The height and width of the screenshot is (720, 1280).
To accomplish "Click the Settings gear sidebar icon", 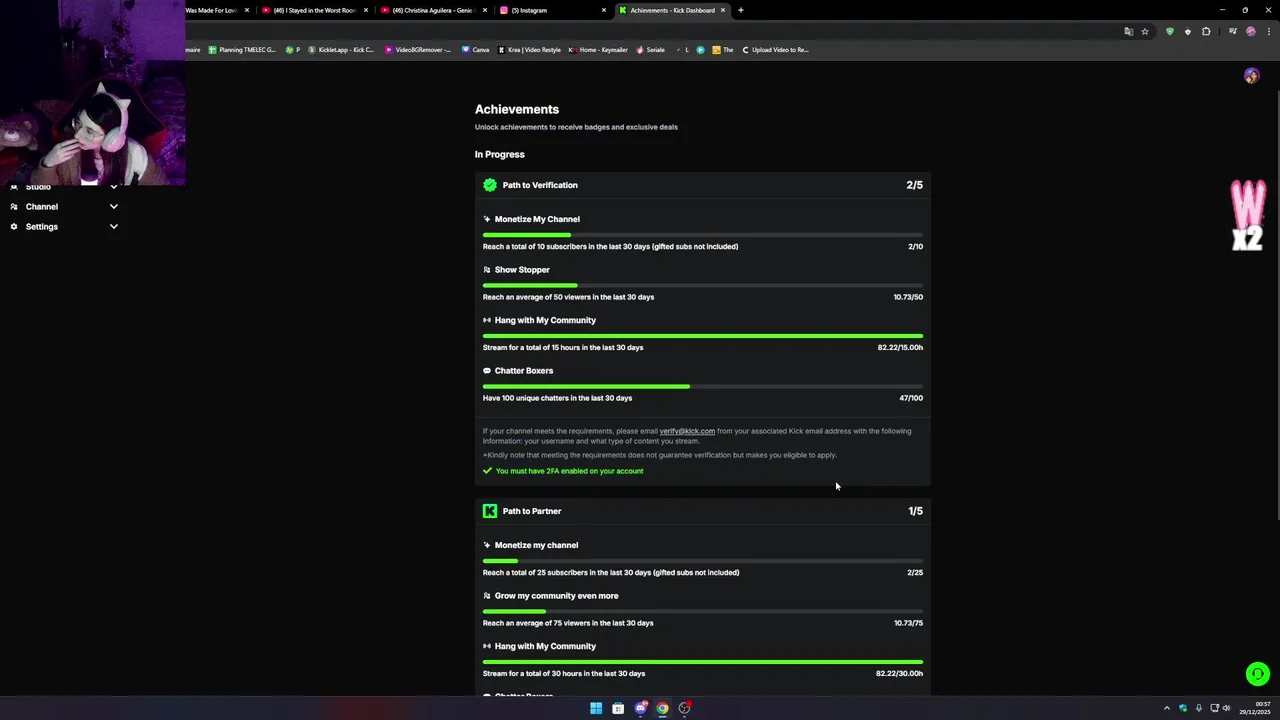I will click(14, 227).
